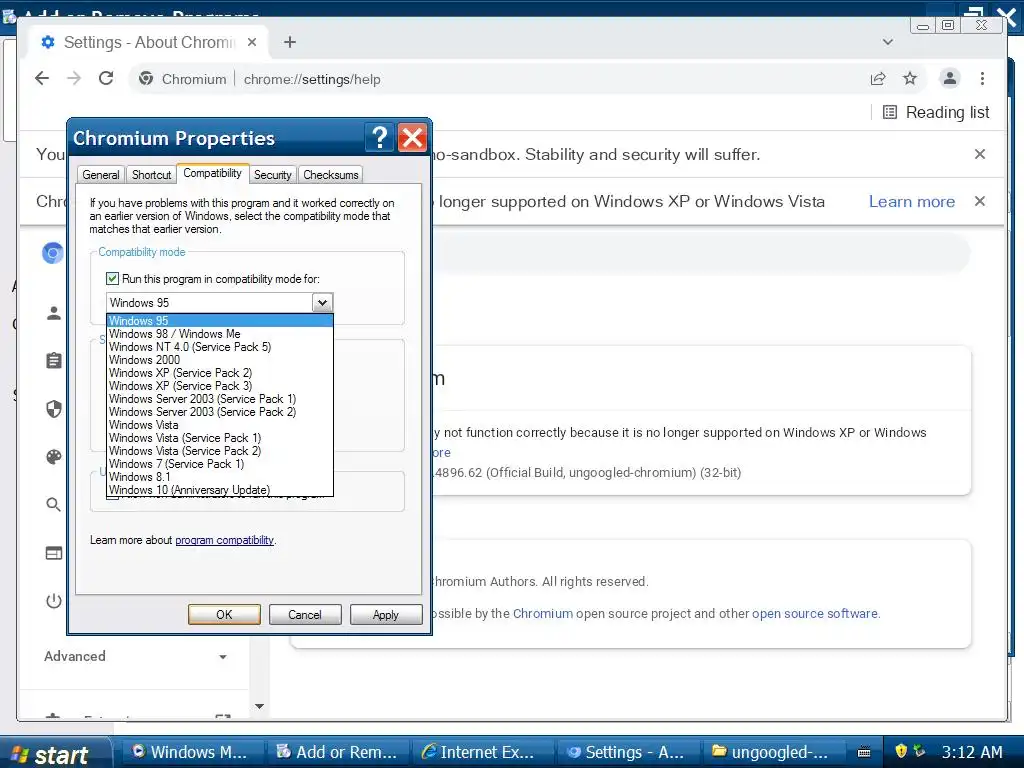Click the help question mark button
Viewport: 1024px width, 768px height.
pyautogui.click(x=379, y=138)
